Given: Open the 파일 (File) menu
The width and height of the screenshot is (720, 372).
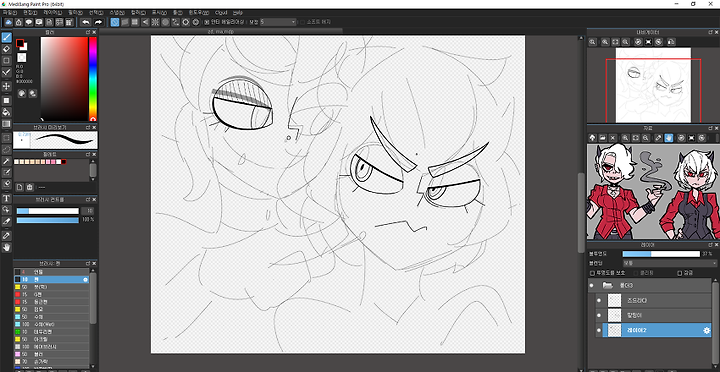Looking at the screenshot, I should click(x=9, y=12).
